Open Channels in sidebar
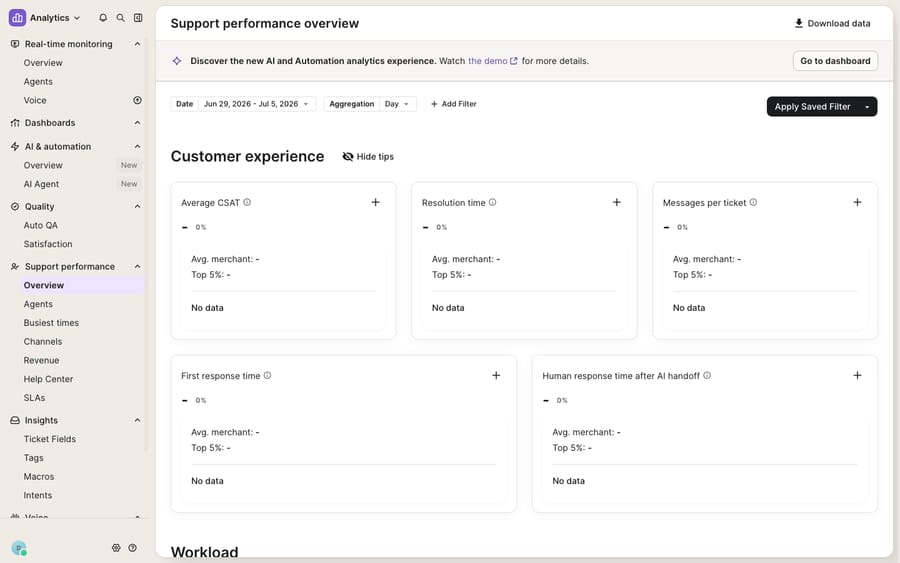Viewport: 900px width, 563px height. (43, 341)
